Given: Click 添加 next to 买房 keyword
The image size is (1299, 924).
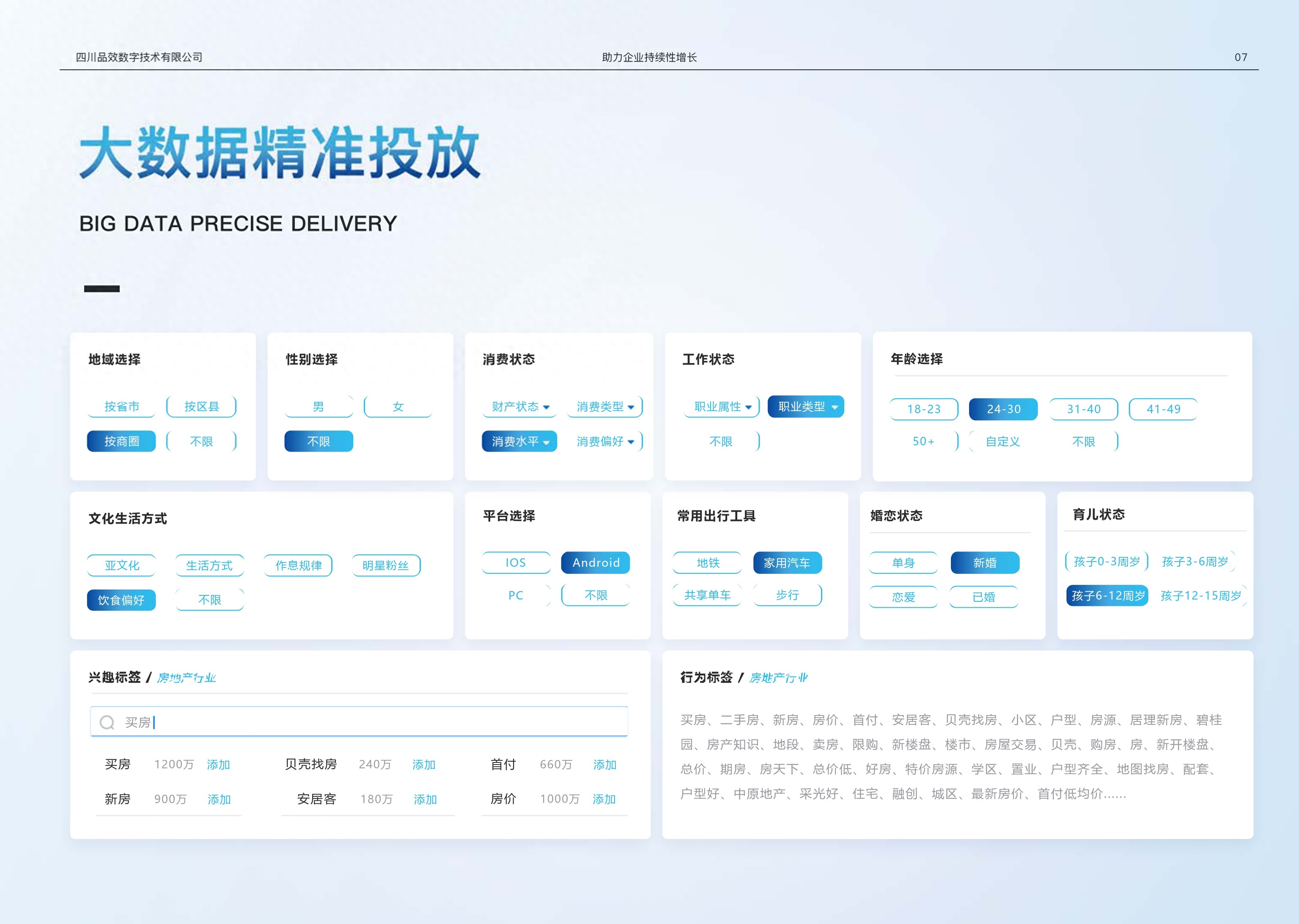Looking at the screenshot, I should (220, 765).
